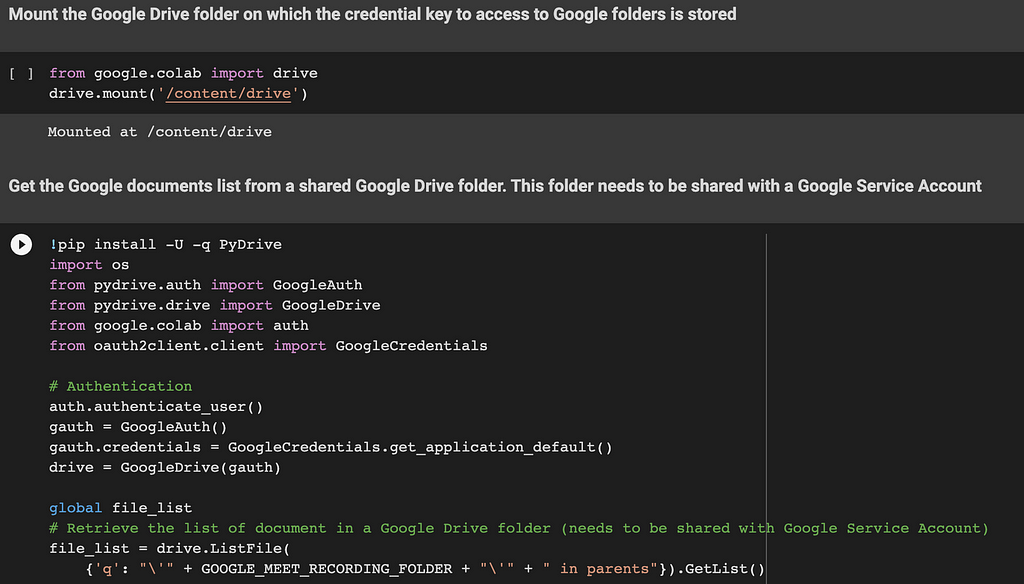1024x584 pixels.
Task: Click the 'global file_list' line
Action: point(121,508)
